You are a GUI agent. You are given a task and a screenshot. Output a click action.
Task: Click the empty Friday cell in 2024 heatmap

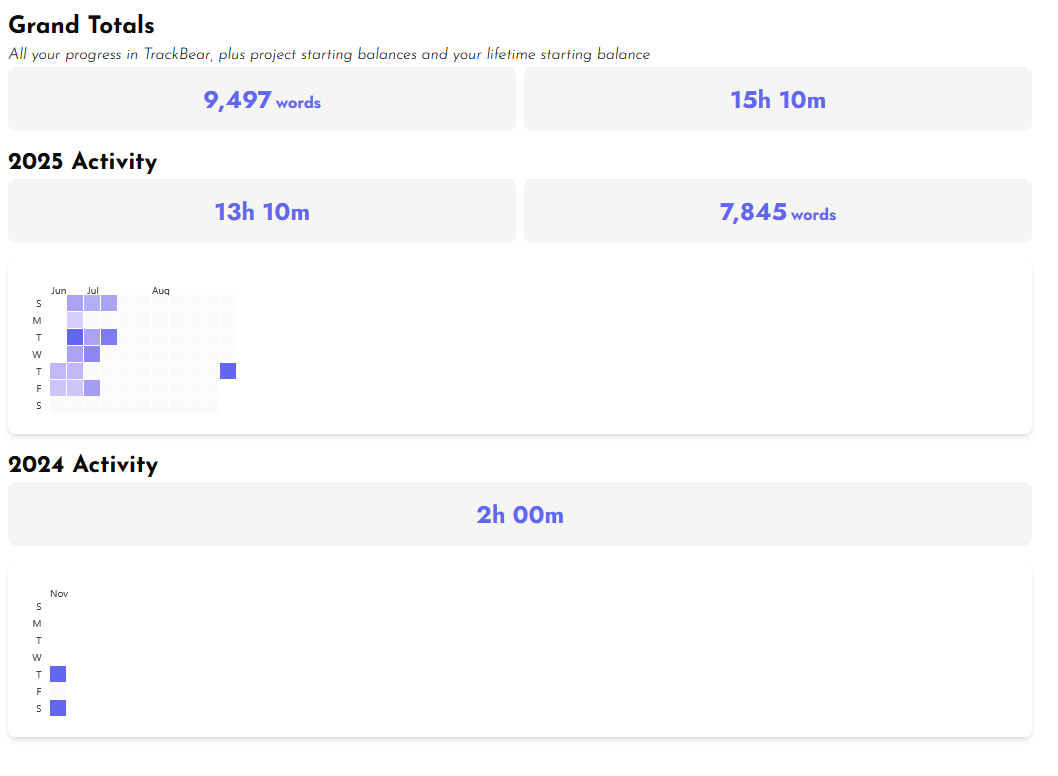[x=58, y=691]
